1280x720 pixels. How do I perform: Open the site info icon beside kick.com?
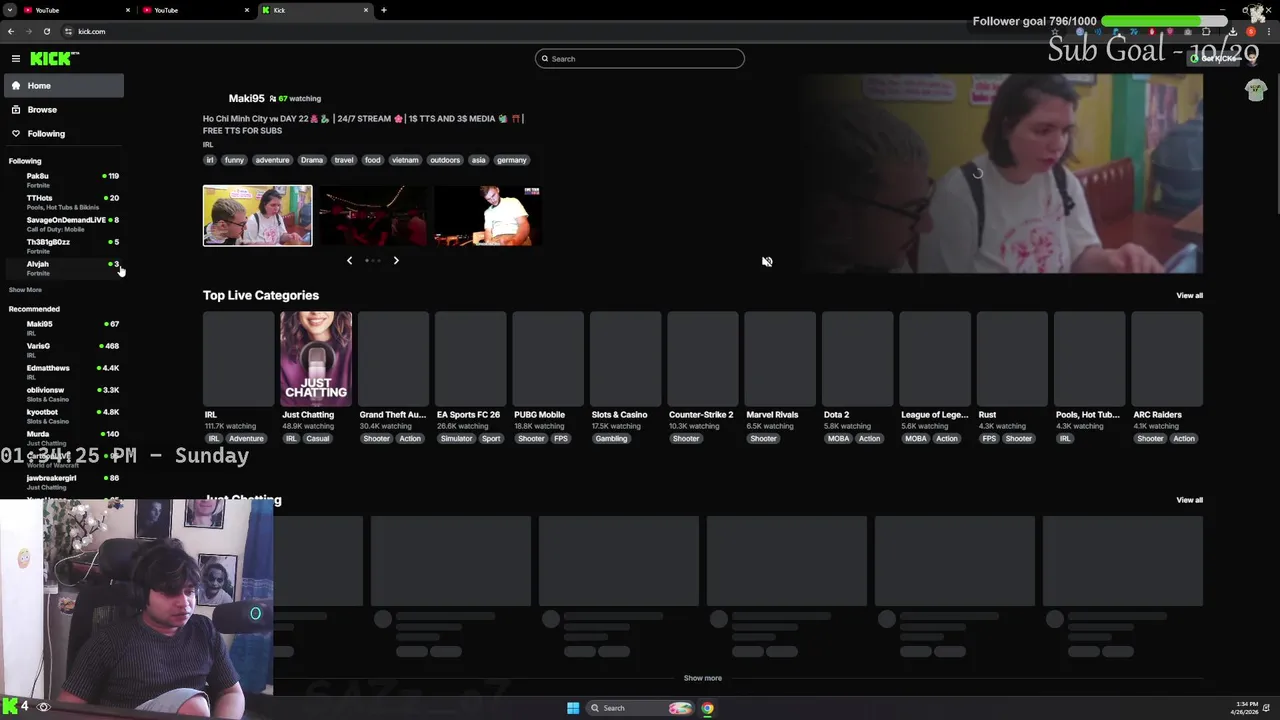point(68,31)
